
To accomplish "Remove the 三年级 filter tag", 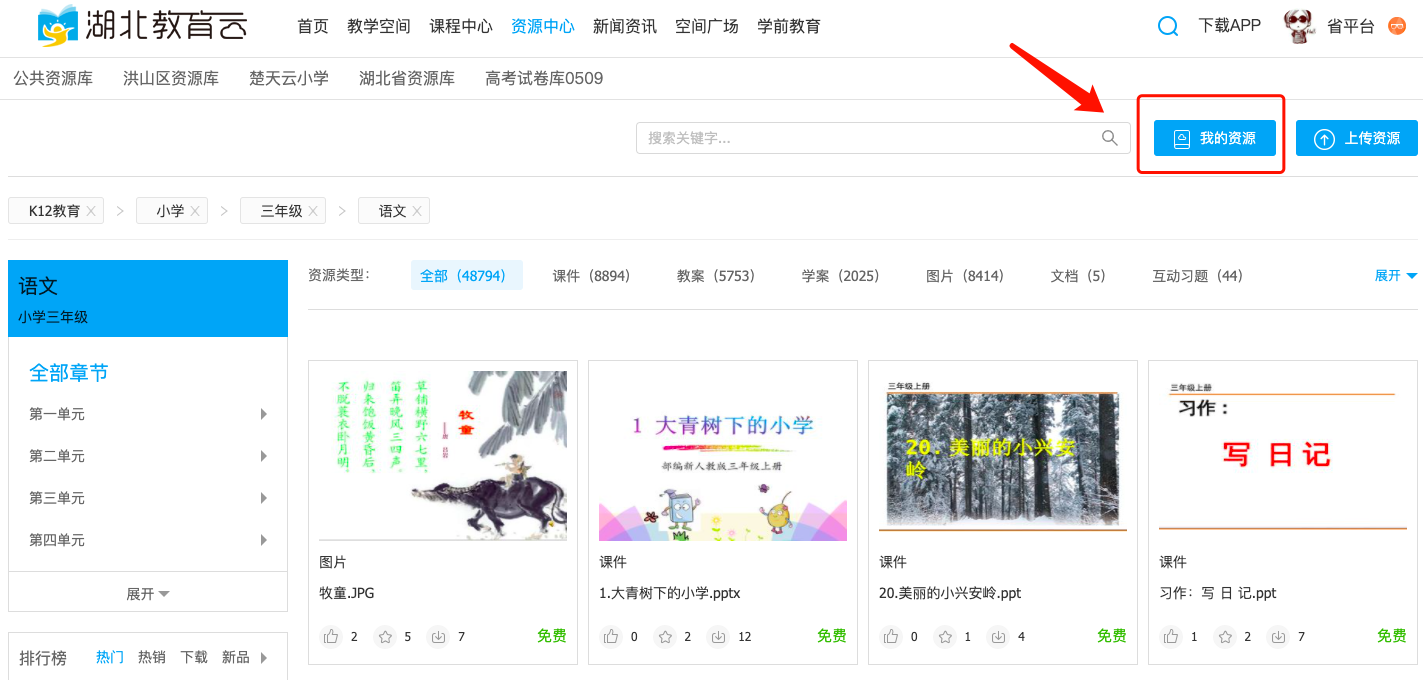I will [x=313, y=211].
